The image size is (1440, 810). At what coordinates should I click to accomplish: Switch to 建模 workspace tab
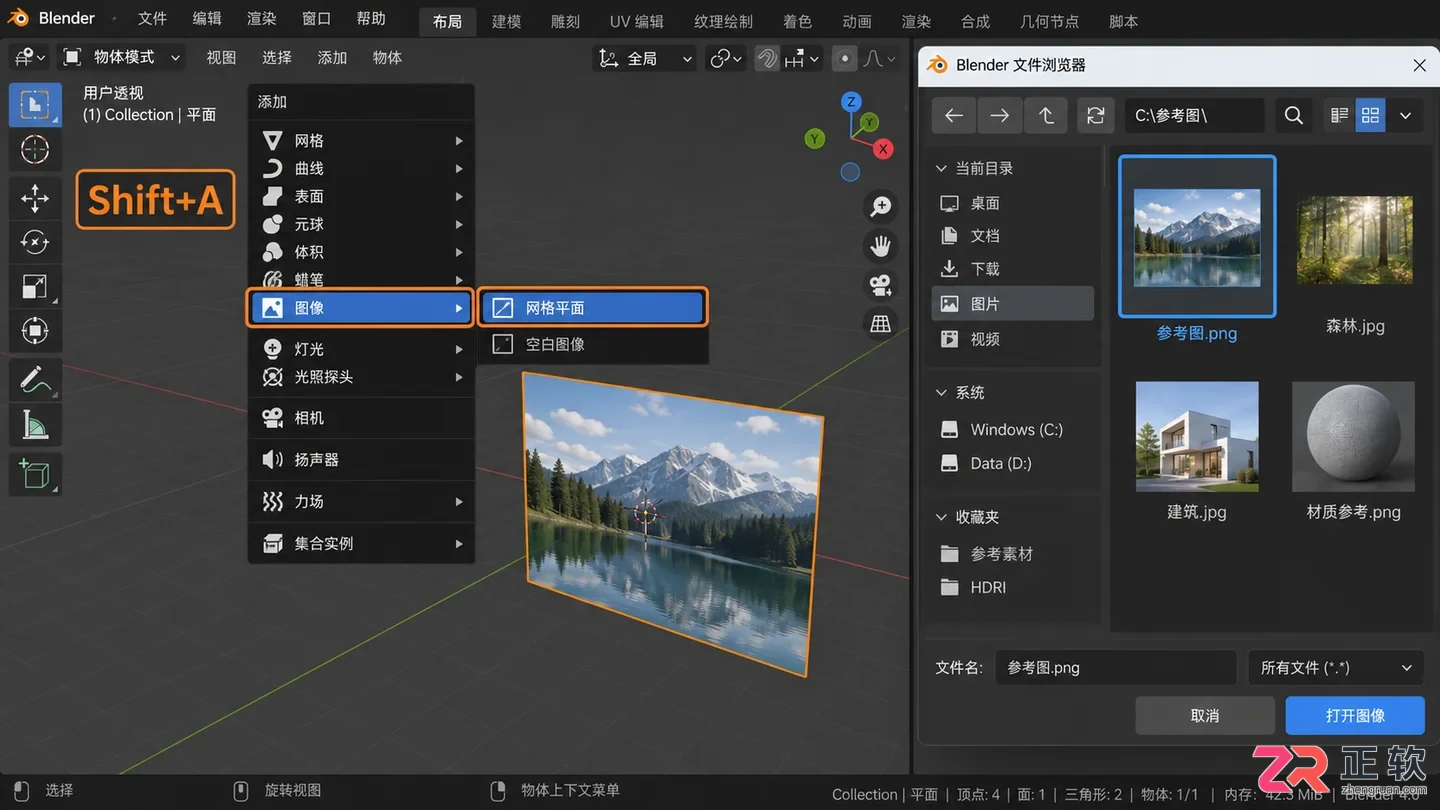tap(506, 21)
